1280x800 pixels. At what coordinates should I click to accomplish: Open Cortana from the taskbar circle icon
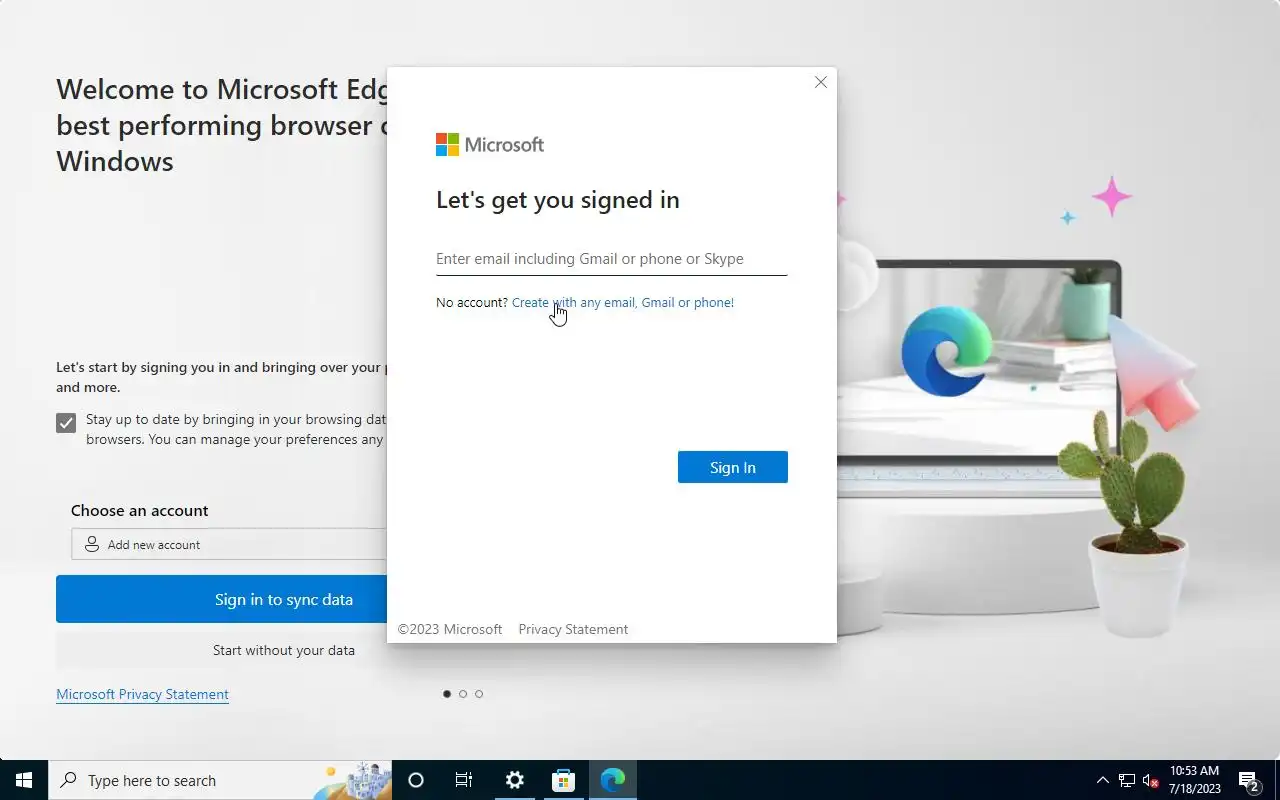click(x=416, y=780)
